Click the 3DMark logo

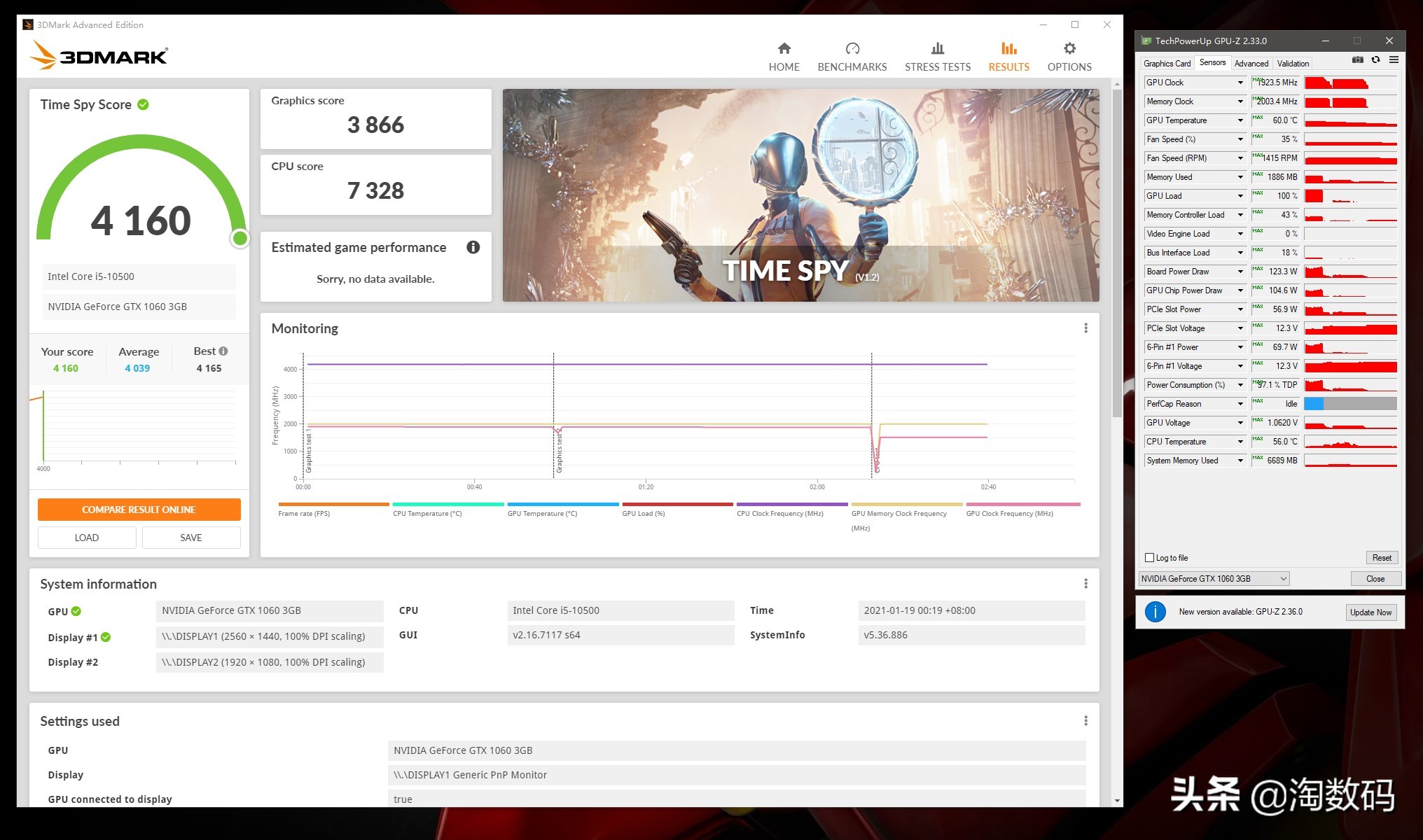(x=99, y=55)
